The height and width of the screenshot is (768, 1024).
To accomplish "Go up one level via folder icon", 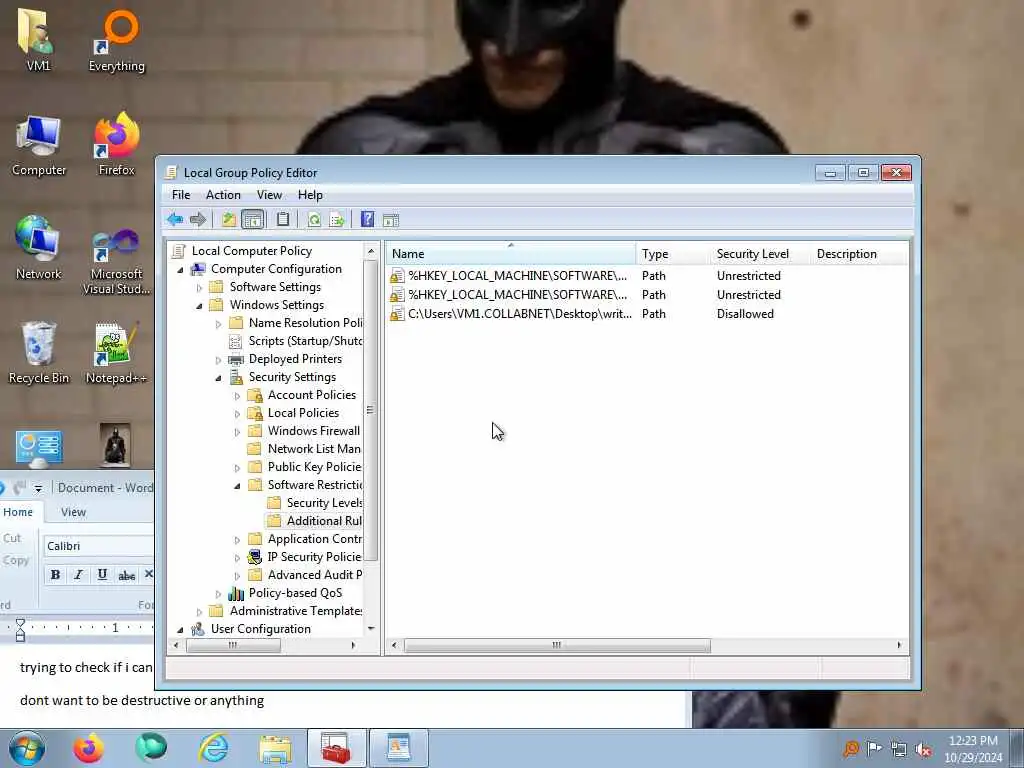I will (229, 219).
